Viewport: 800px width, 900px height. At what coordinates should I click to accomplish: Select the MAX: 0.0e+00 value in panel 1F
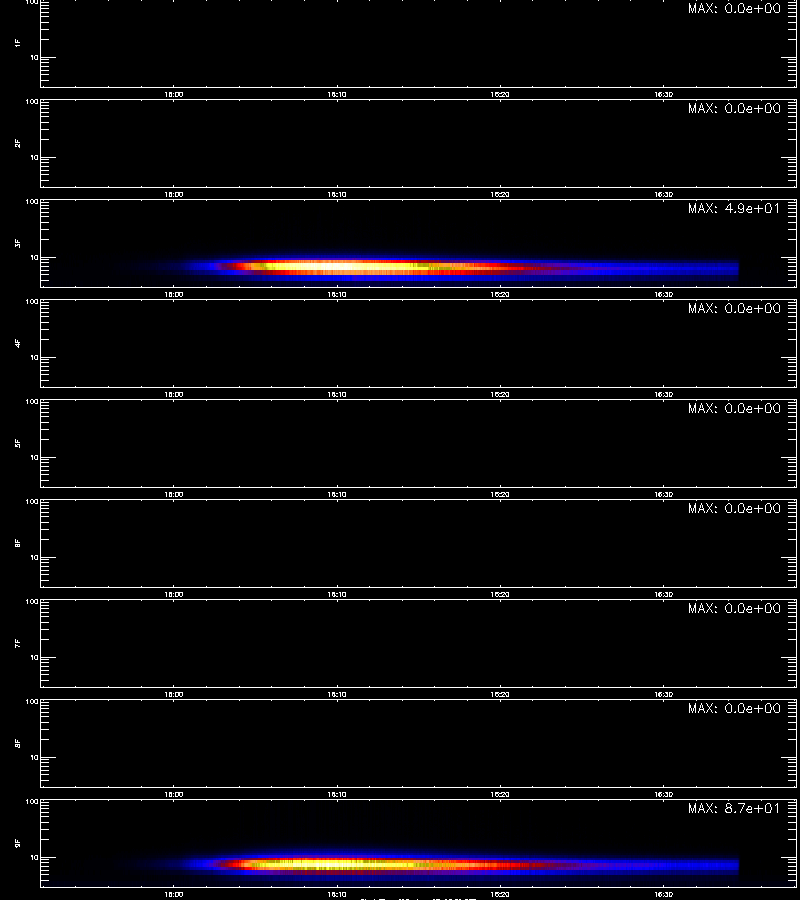(734, 9)
